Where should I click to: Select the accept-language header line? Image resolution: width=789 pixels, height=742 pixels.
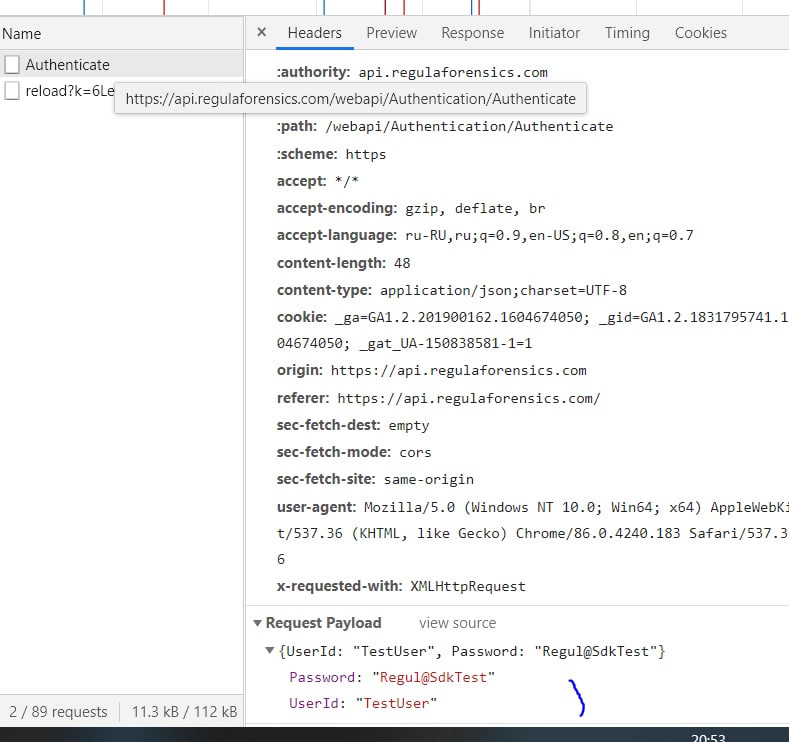click(485, 235)
